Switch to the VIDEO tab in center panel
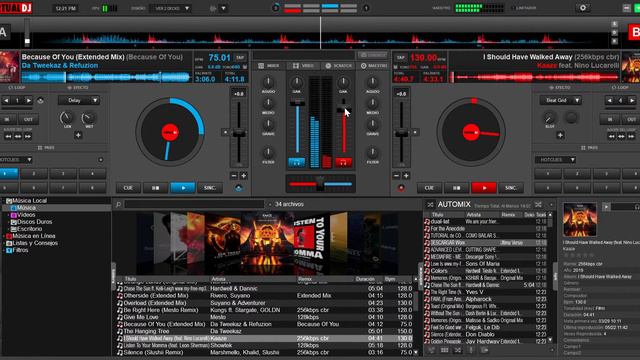 303,66
